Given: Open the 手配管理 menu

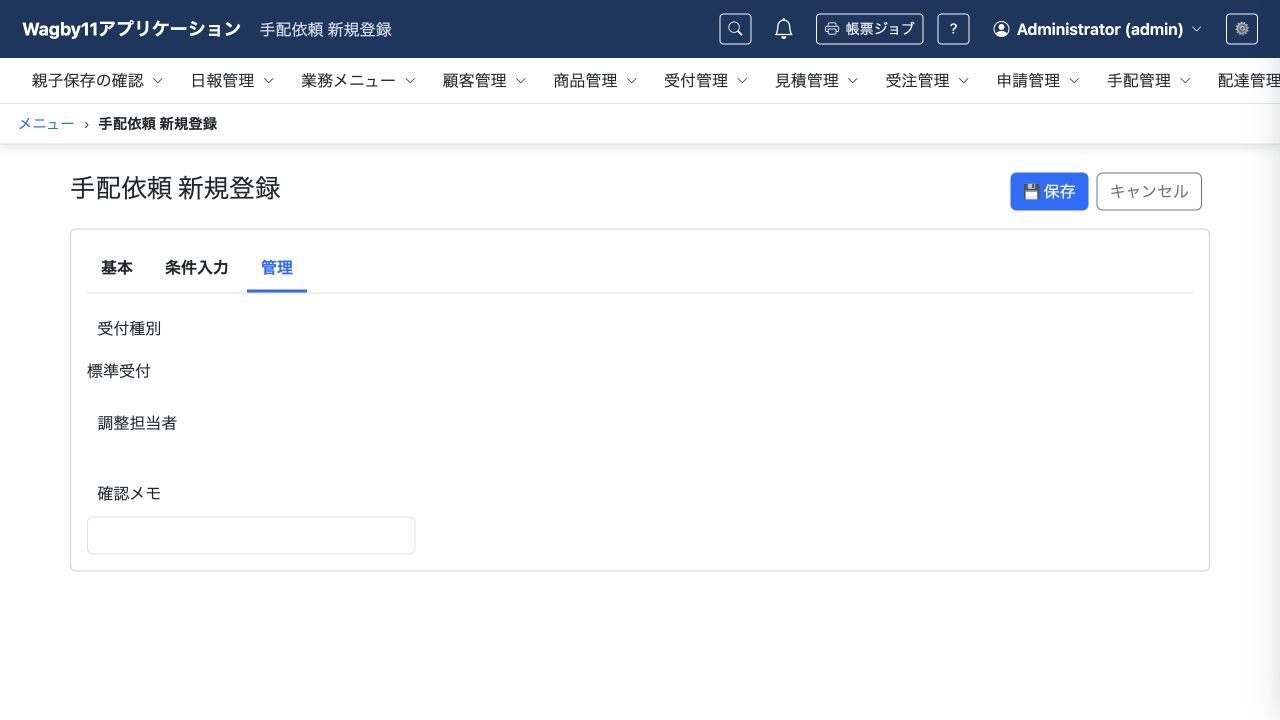Looking at the screenshot, I should click(x=1149, y=81).
